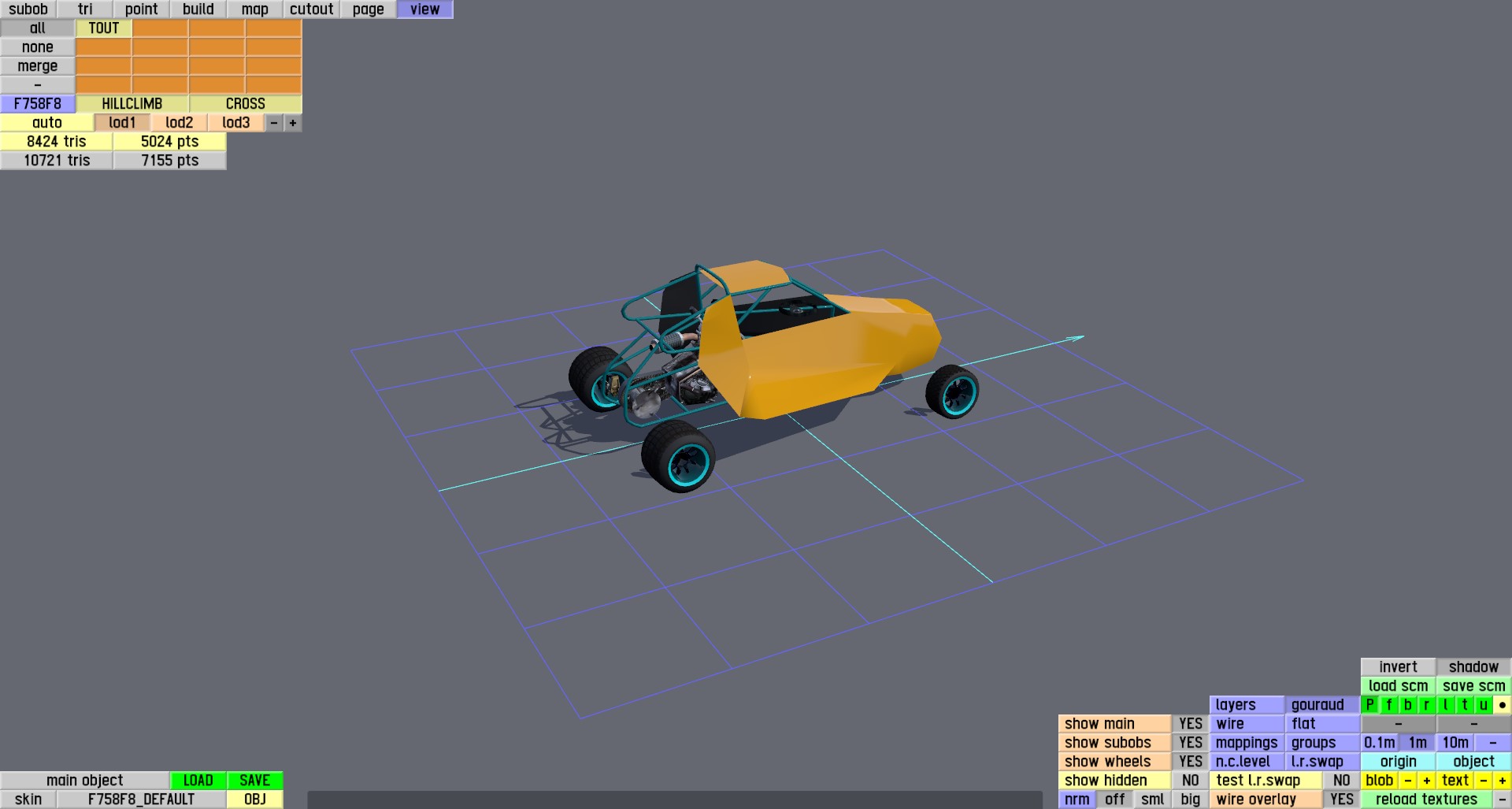Screen dimensions: 1512x809
Task: Click the invert button
Action: 1398,667
